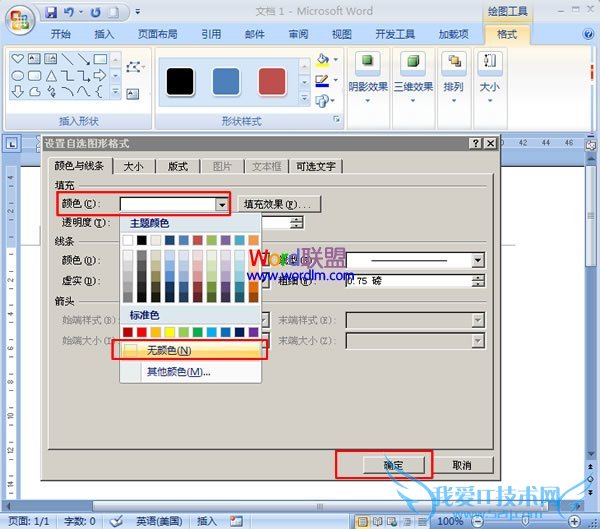Open the 三维效果 3D effects icon

click(x=412, y=64)
